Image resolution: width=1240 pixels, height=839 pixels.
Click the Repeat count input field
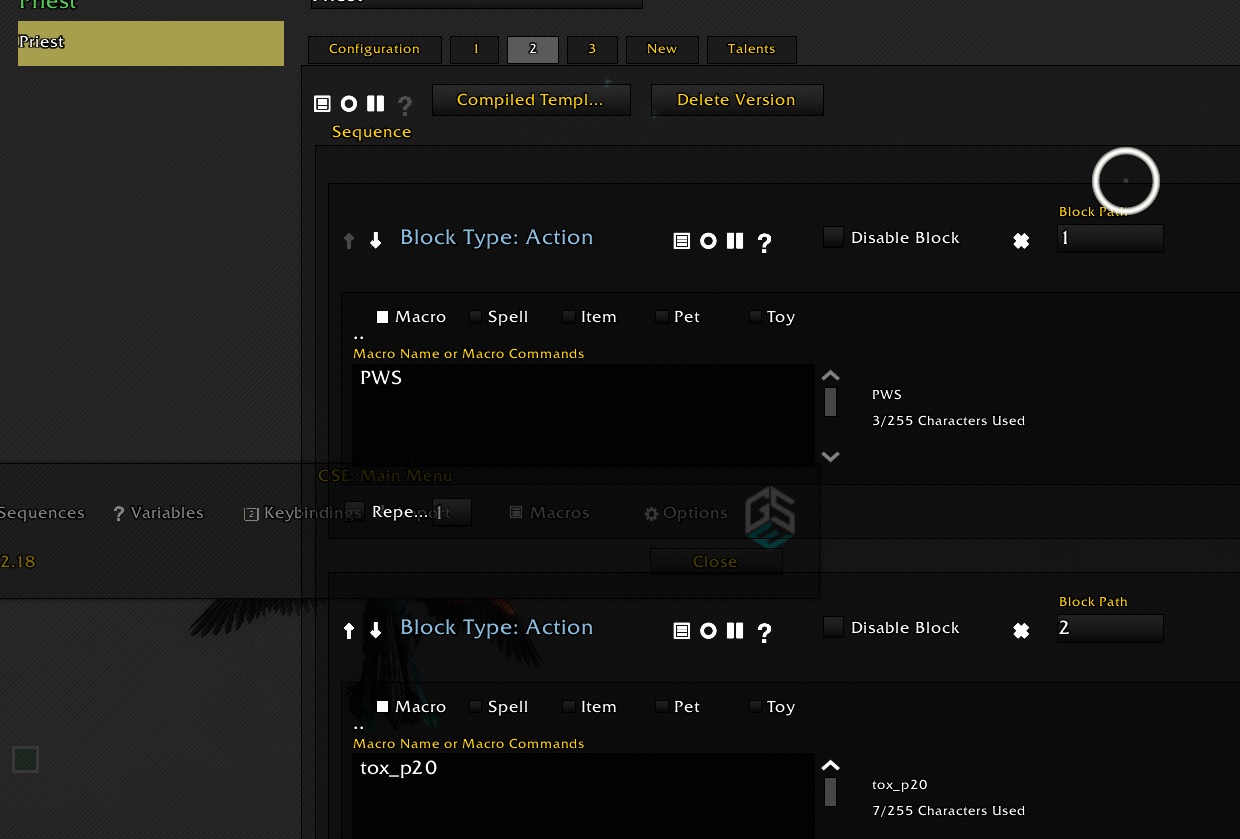pos(452,513)
